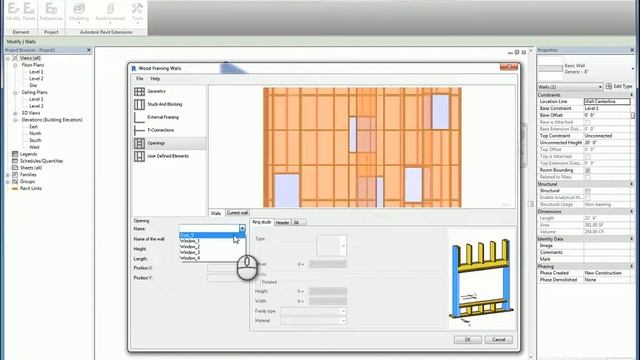Click the OK button

(468, 340)
